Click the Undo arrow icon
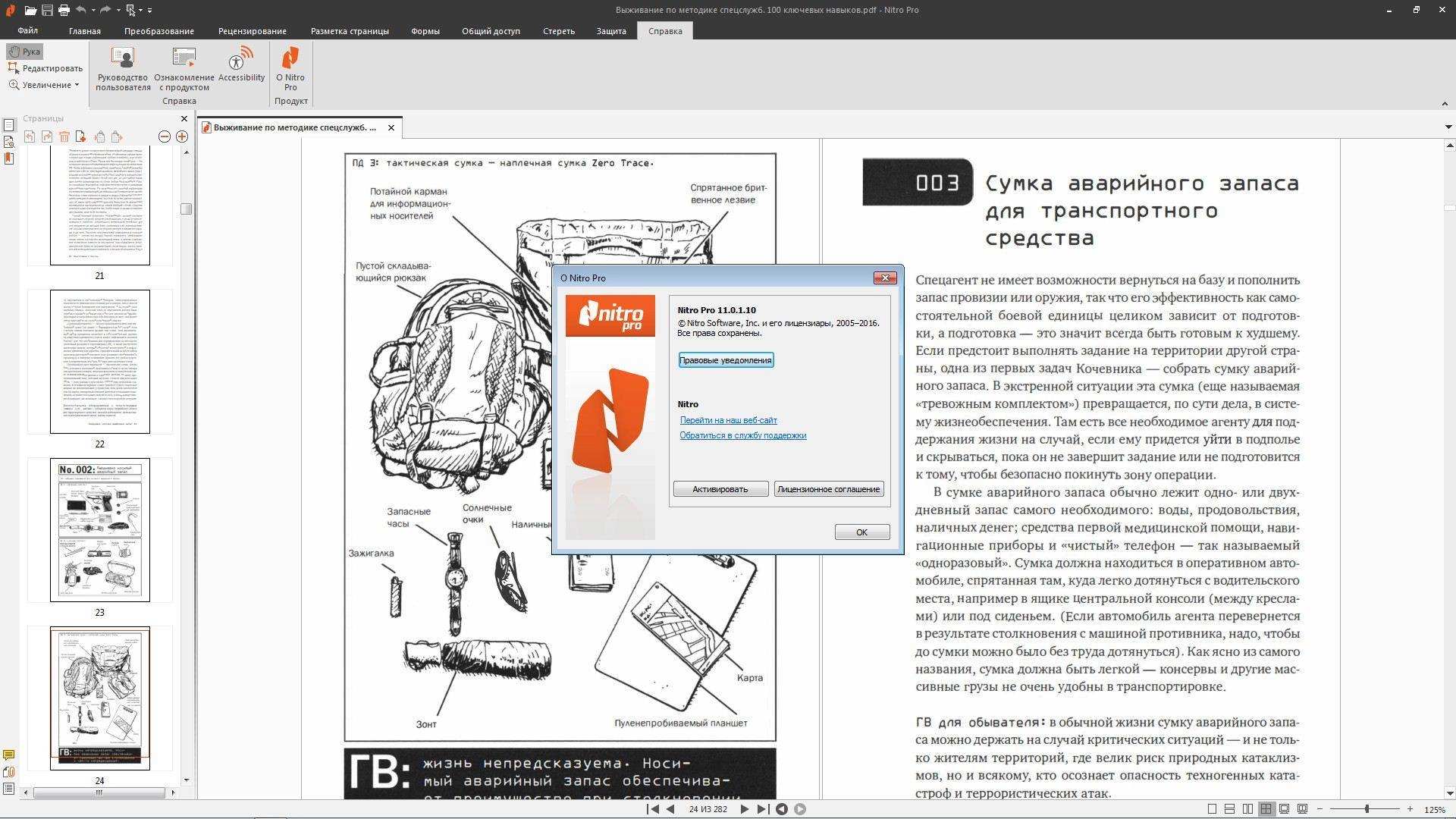Viewport: 1456px width, 819px height. (x=81, y=10)
